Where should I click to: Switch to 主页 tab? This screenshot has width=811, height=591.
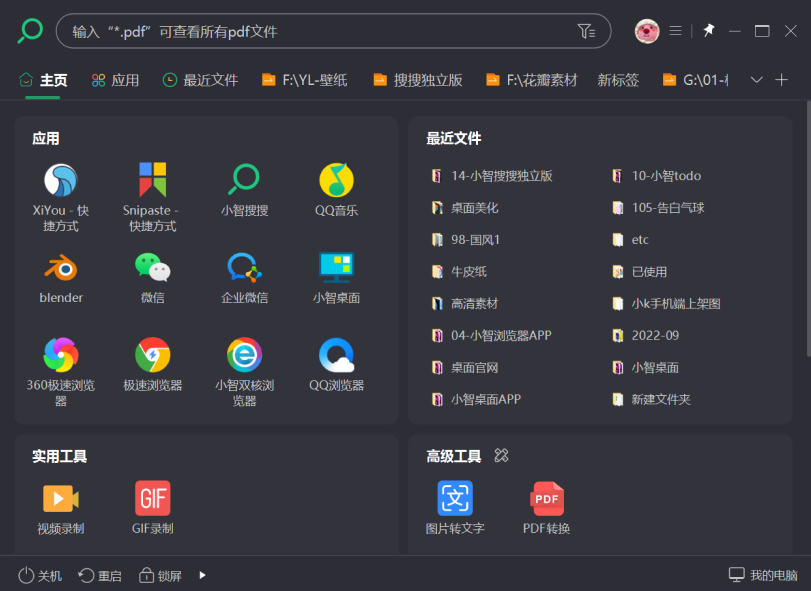(x=43, y=80)
